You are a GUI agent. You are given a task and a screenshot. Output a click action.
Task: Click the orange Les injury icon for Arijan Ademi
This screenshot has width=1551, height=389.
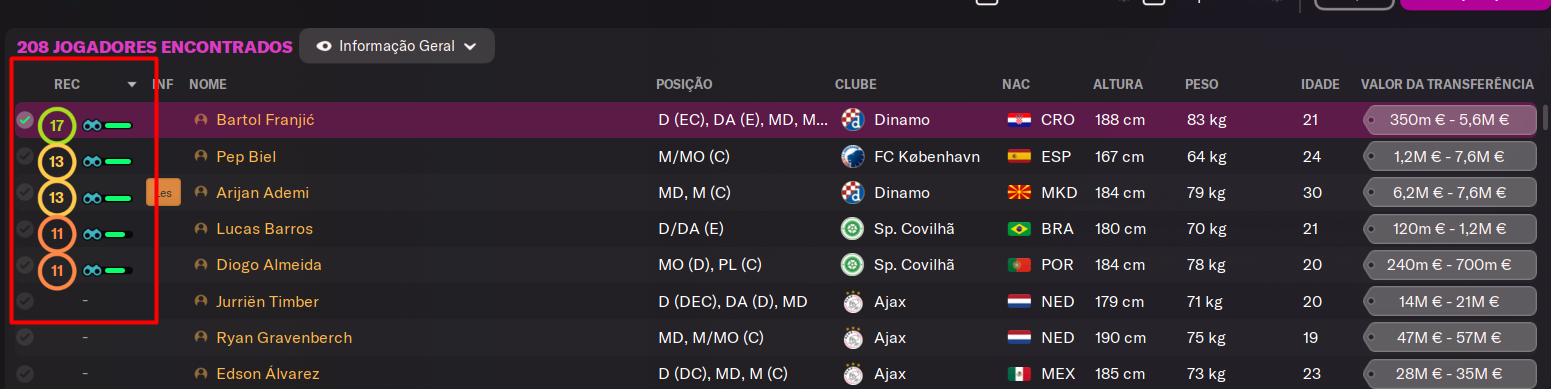tap(163, 193)
